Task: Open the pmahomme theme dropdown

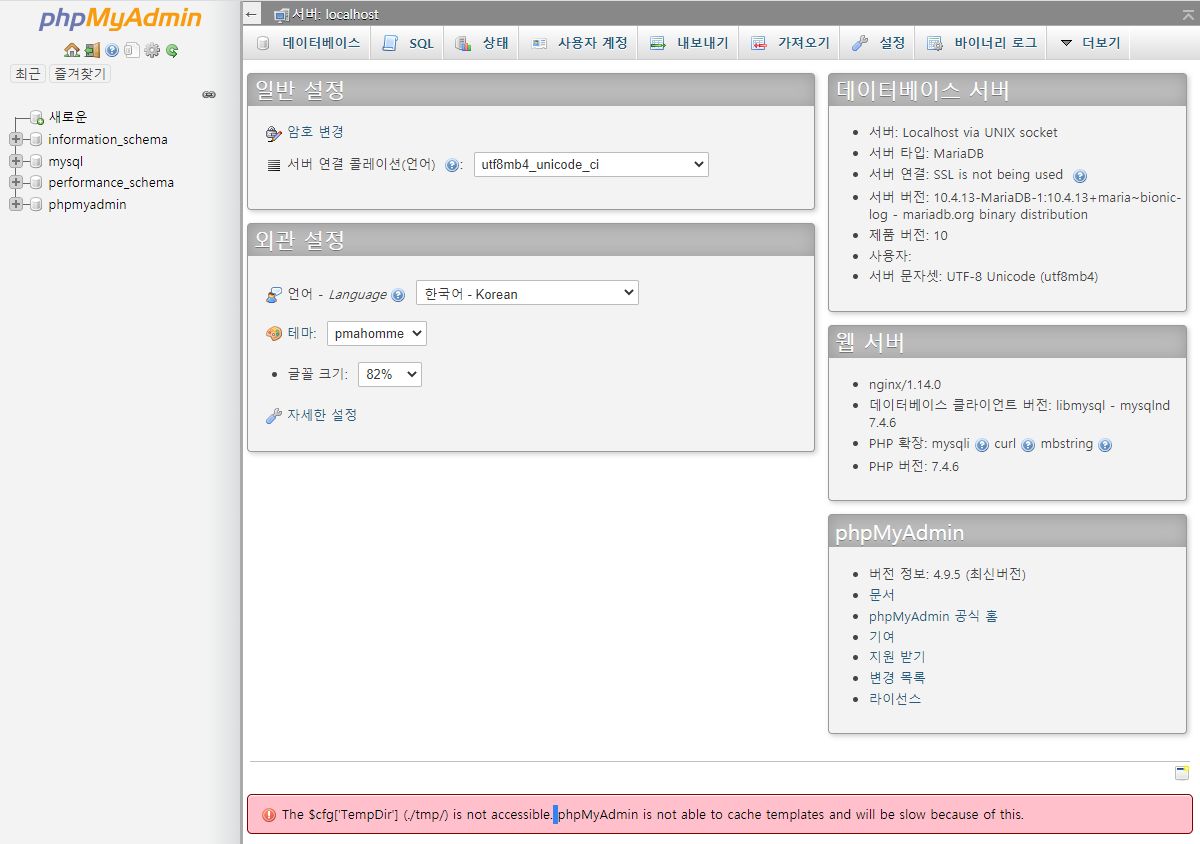Action: [377, 333]
